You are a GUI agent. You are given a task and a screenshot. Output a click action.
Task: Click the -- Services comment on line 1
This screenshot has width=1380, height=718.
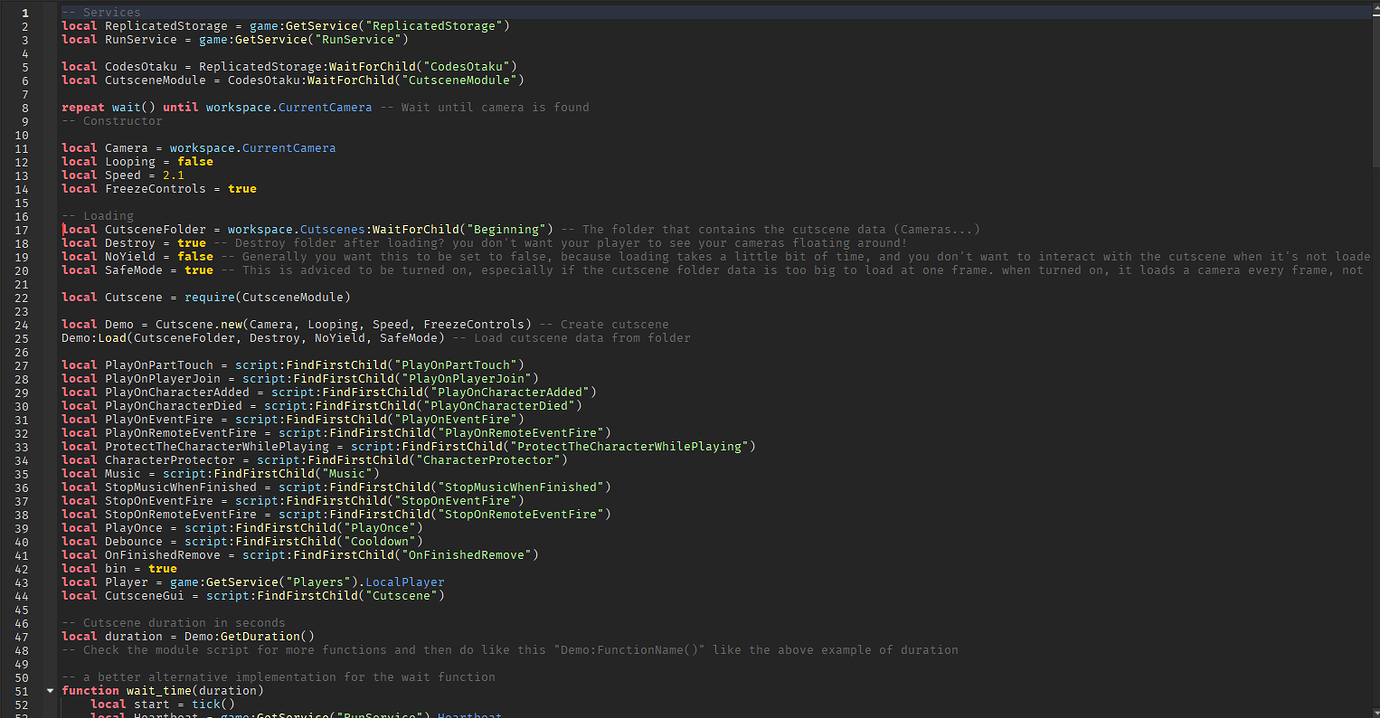click(x=101, y=12)
